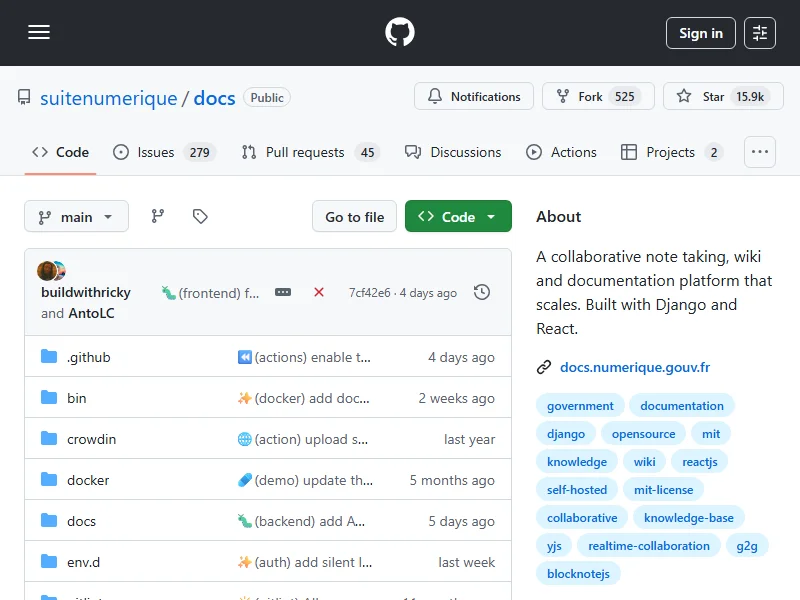Open the hamburger navigation menu
The height and width of the screenshot is (600, 800).
coord(39,33)
